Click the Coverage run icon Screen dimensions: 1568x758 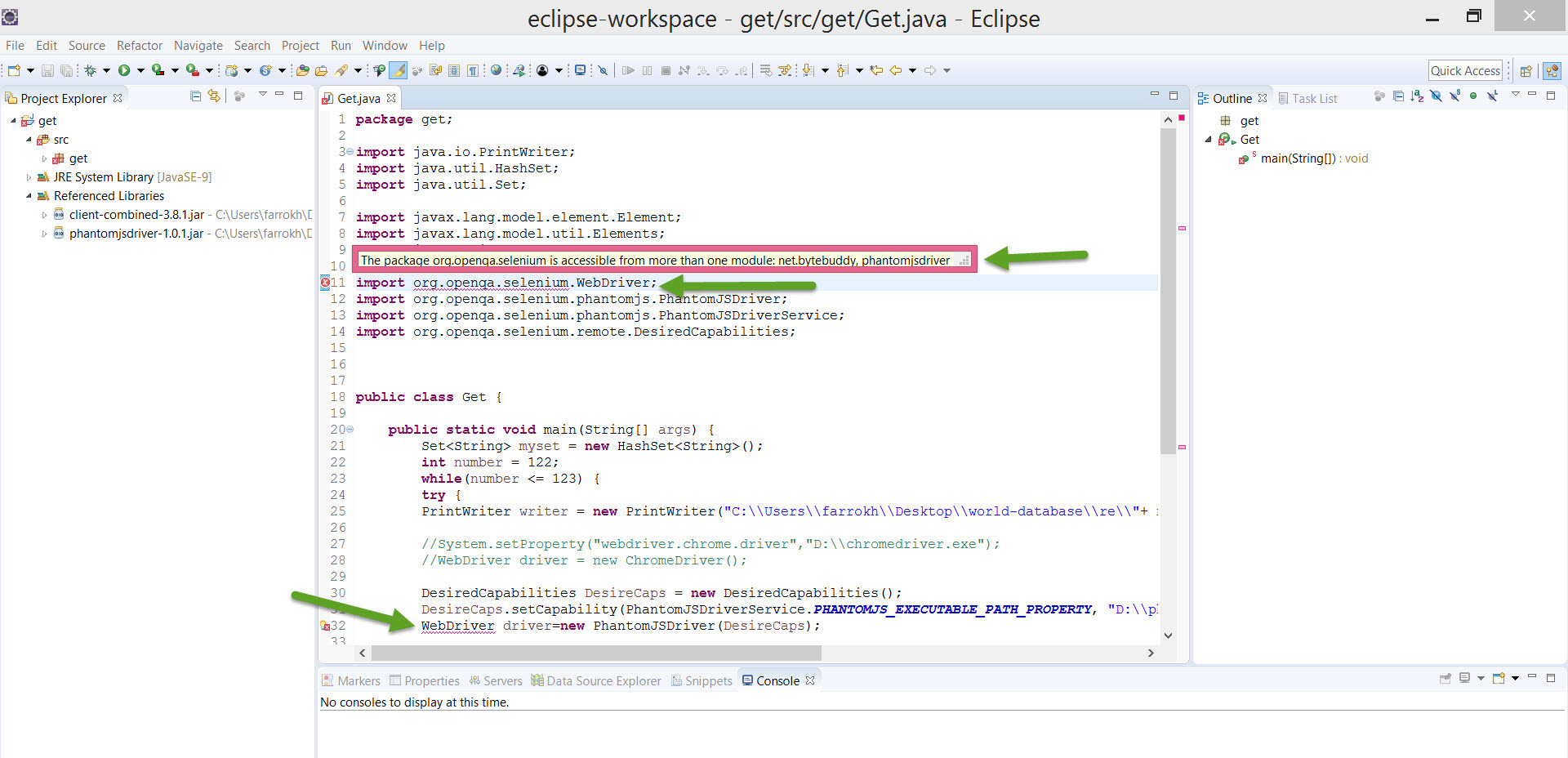[158, 70]
